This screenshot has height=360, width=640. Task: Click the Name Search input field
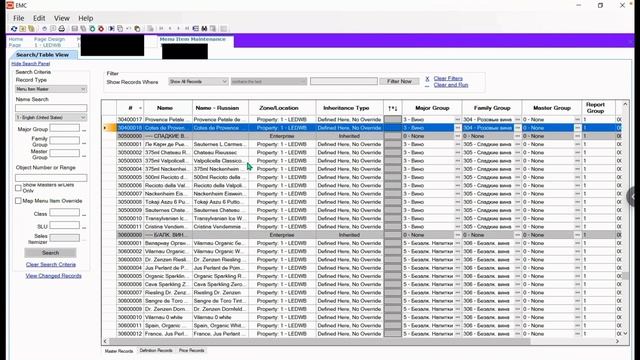pos(51,108)
